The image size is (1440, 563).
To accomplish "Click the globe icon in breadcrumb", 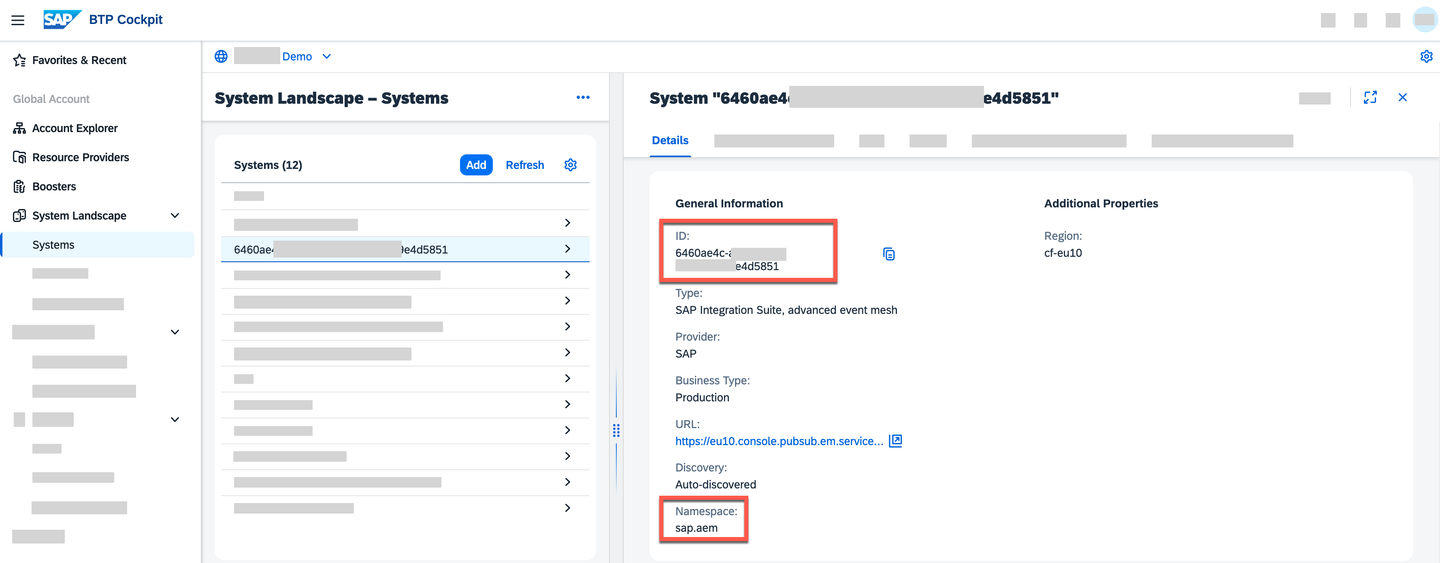I will (x=221, y=57).
